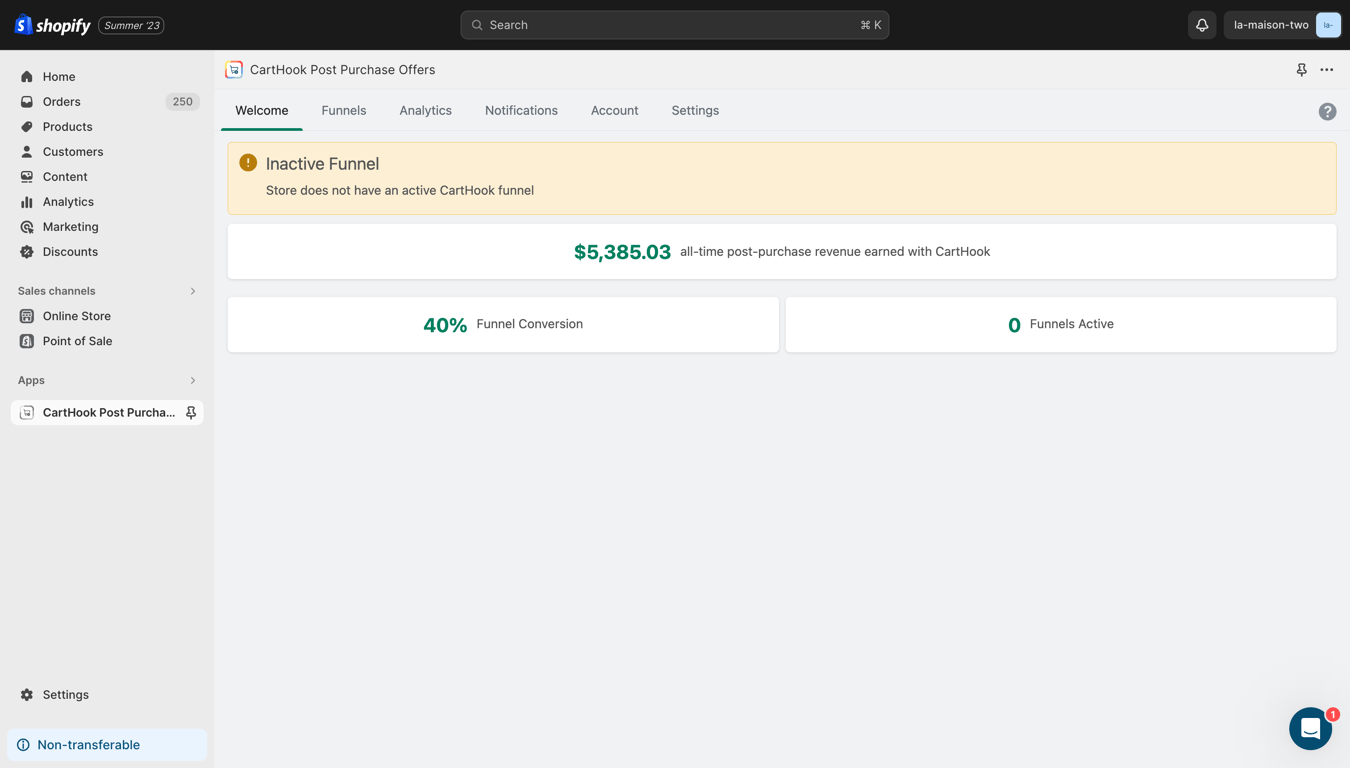This screenshot has width=1350, height=768.
Task: Open the Account tab
Action: coord(614,111)
